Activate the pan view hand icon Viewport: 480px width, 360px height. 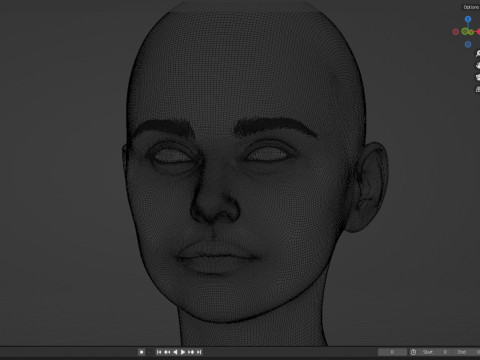(x=478, y=65)
